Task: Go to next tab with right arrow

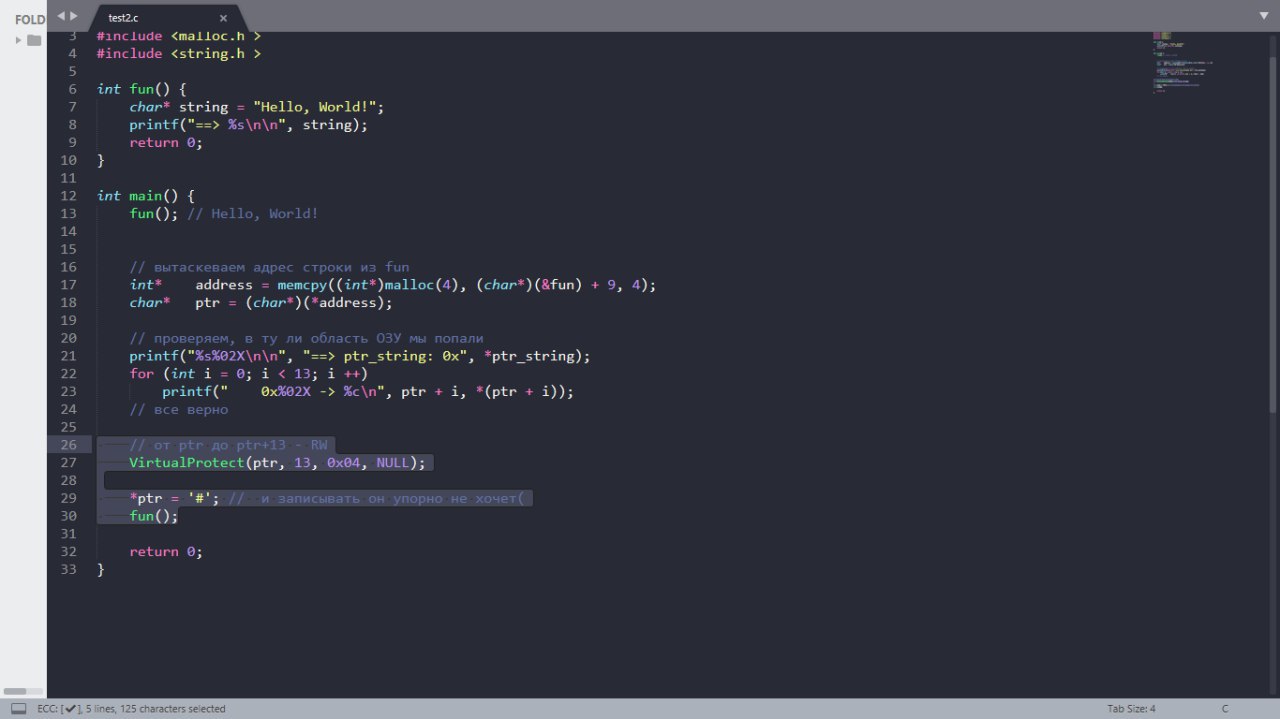Action: (73, 16)
